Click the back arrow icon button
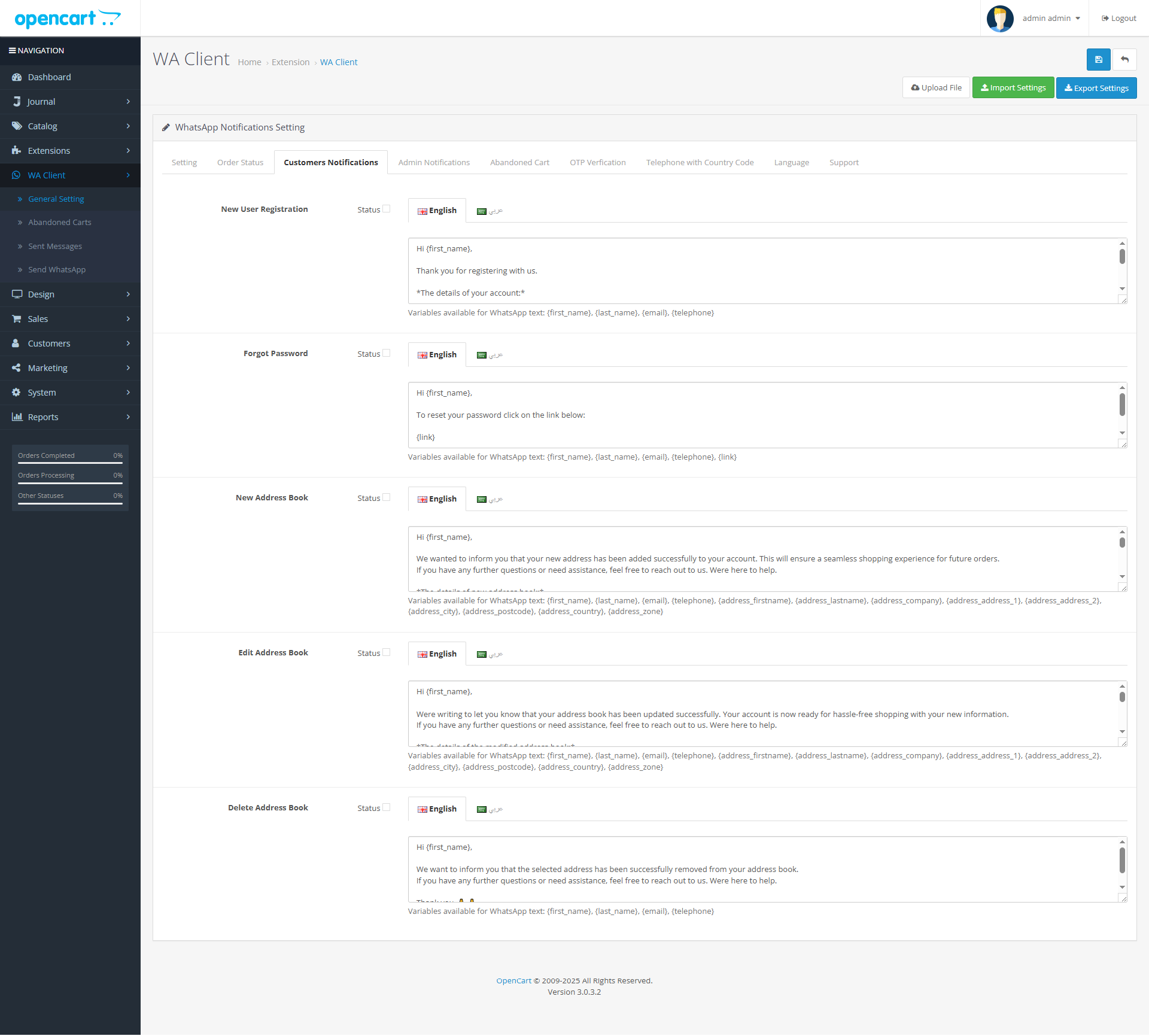This screenshot has height=1036, width=1149. click(1124, 60)
